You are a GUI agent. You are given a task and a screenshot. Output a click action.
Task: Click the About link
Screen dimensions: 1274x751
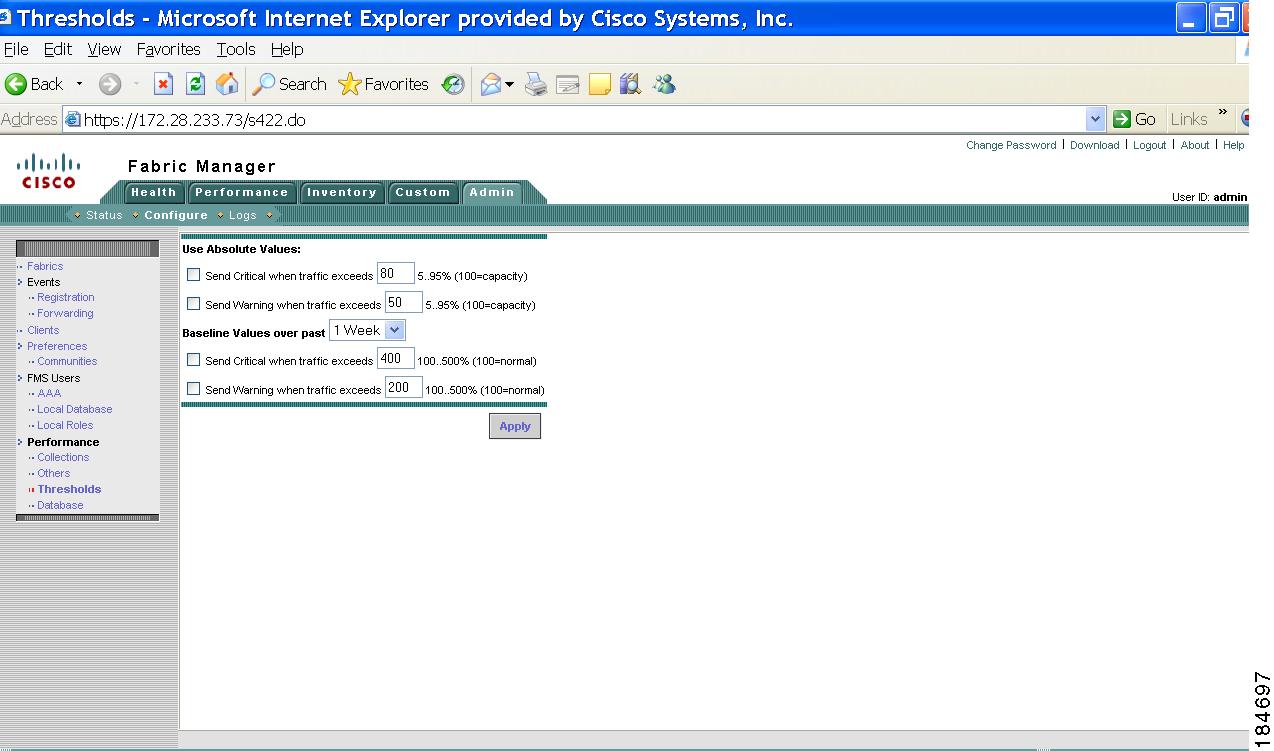(x=1195, y=145)
